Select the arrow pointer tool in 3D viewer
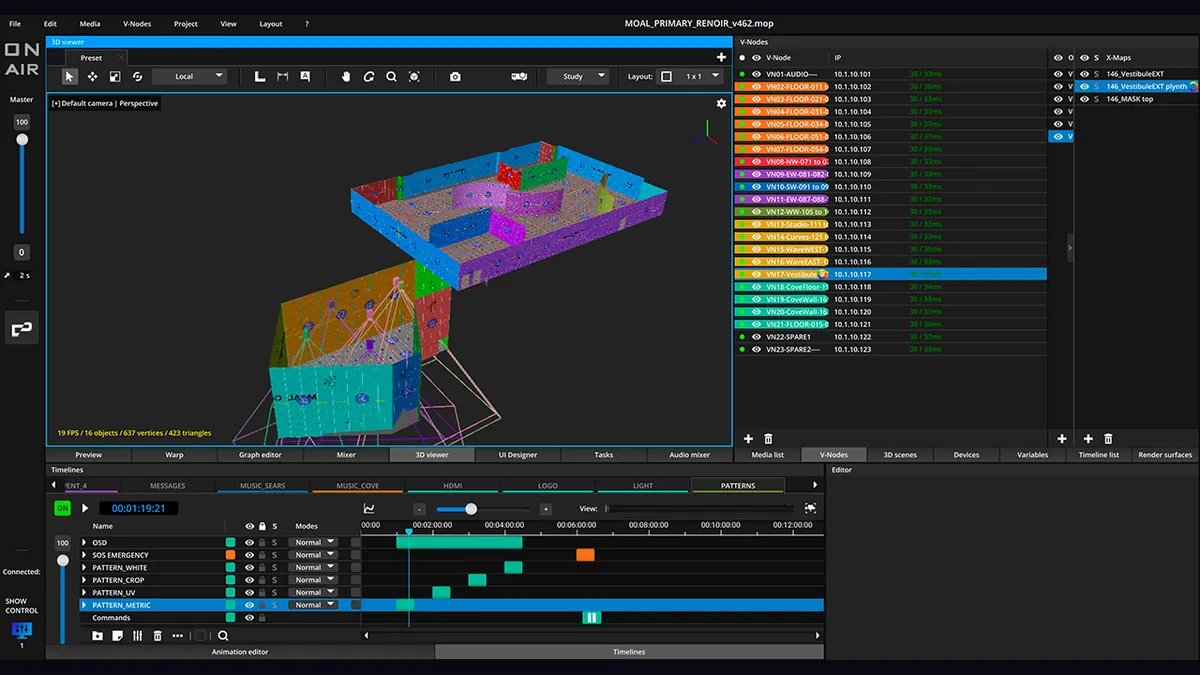The image size is (1200, 675). click(69, 76)
